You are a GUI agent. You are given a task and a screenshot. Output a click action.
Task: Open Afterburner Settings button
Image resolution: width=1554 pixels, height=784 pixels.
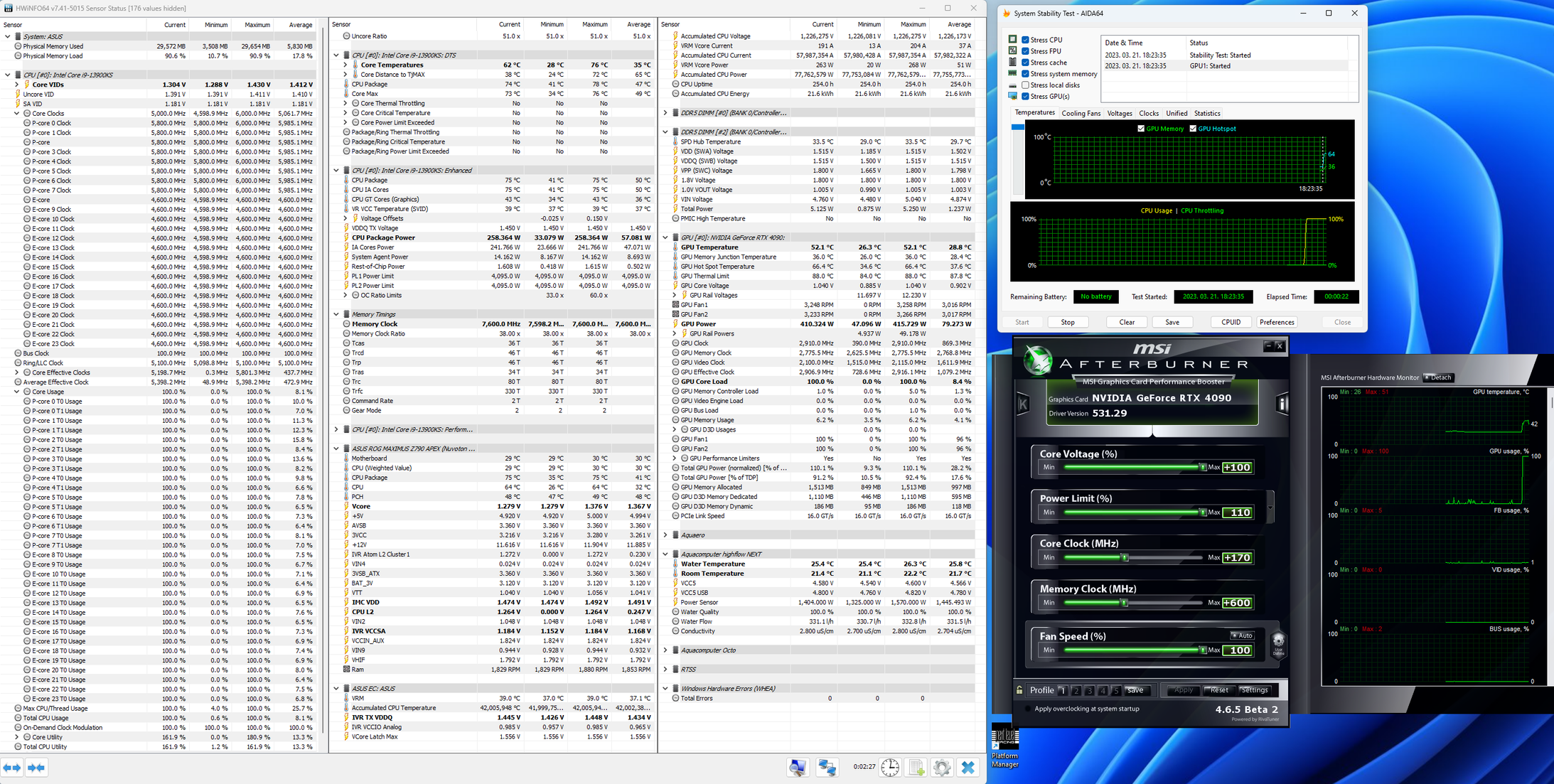pyautogui.click(x=1255, y=690)
